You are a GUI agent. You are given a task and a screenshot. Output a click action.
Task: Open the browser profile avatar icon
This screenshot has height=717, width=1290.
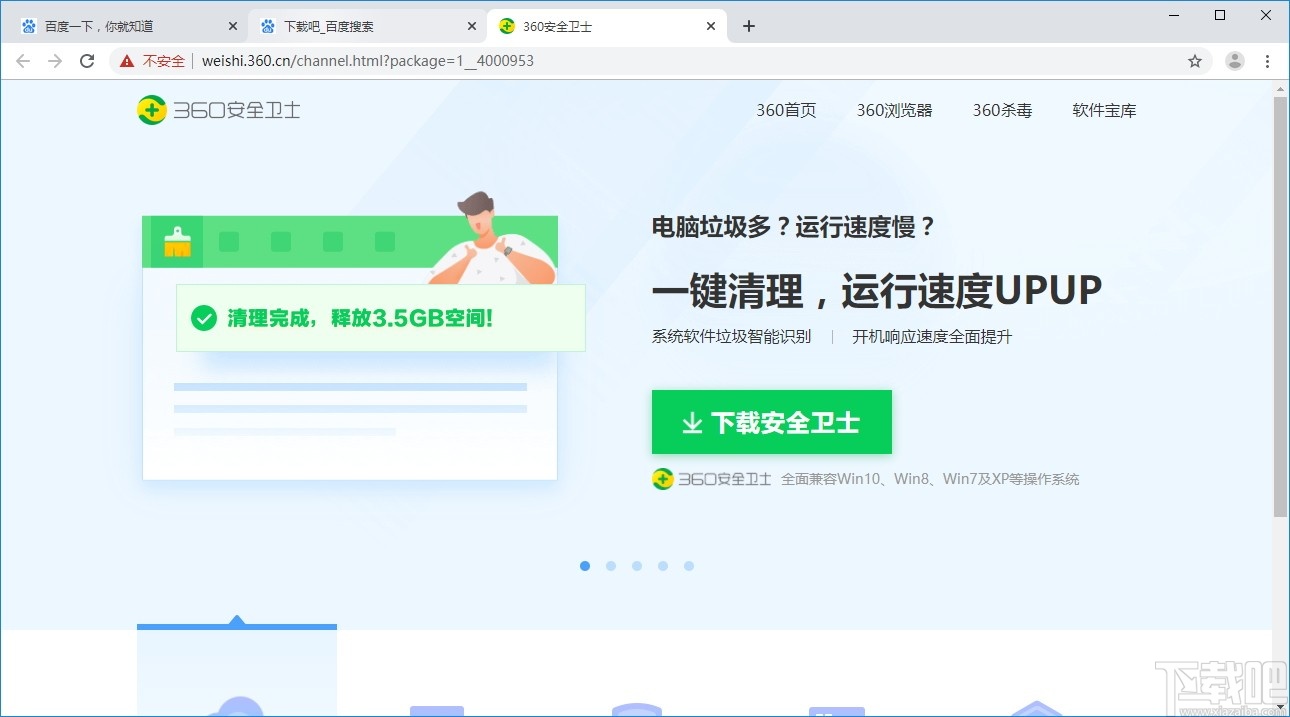1234,60
